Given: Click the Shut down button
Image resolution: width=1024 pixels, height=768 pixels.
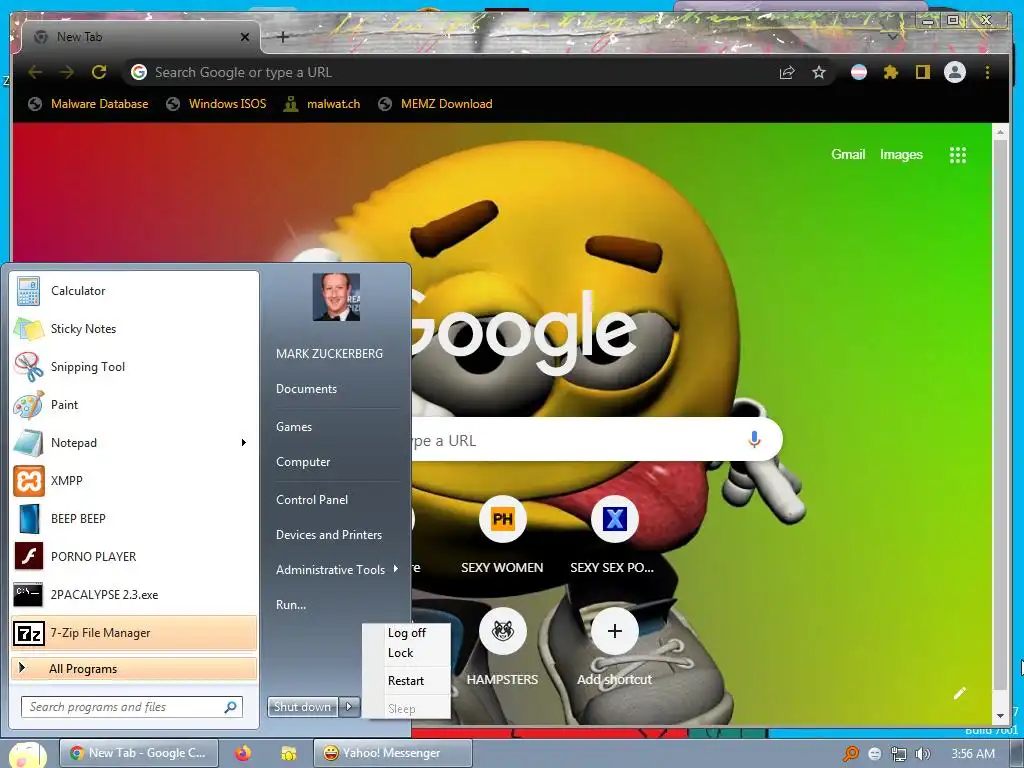Looking at the screenshot, I should coord(302,707).
